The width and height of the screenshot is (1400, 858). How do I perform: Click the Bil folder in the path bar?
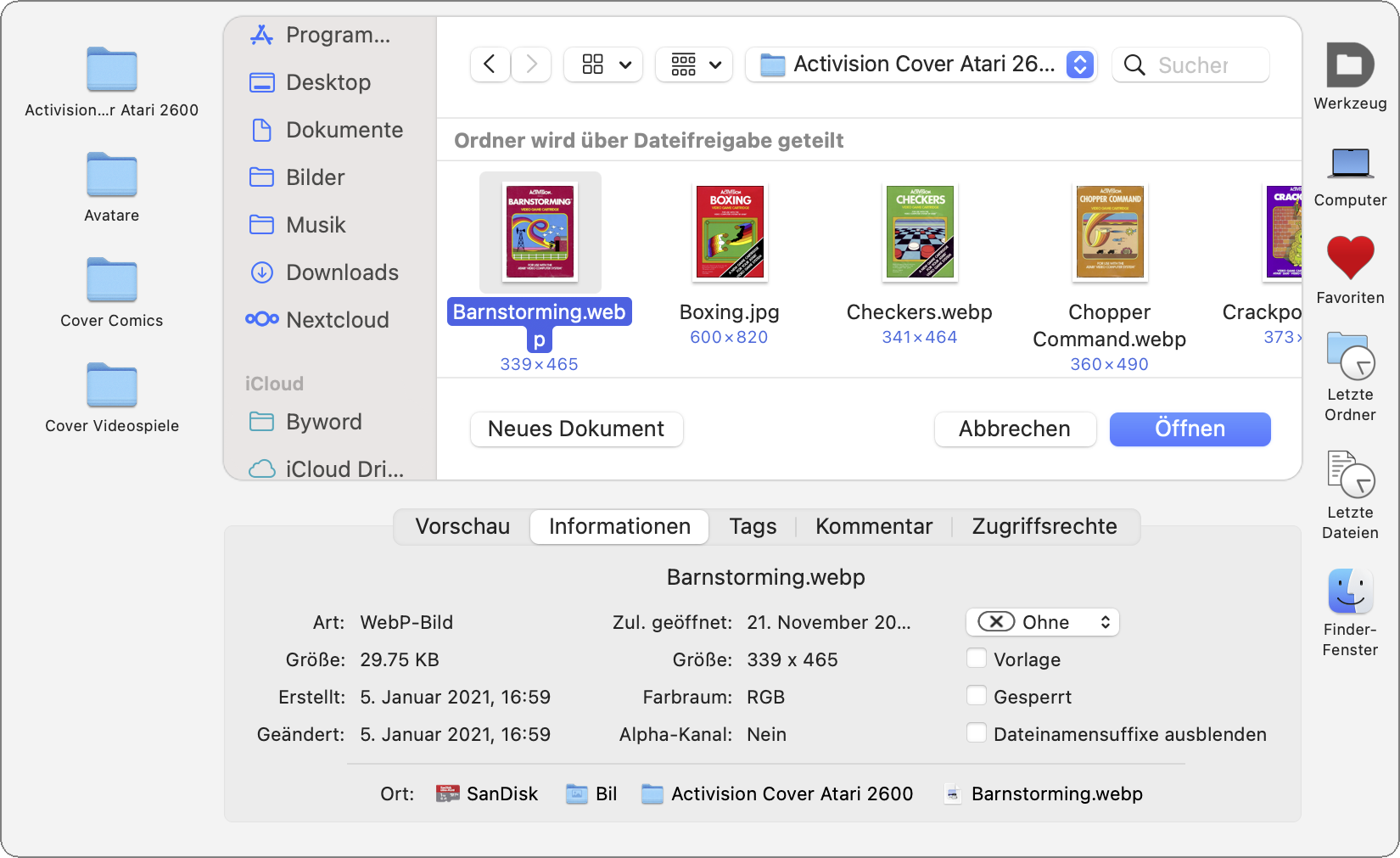pyautogui.click(x=591, y=794)
